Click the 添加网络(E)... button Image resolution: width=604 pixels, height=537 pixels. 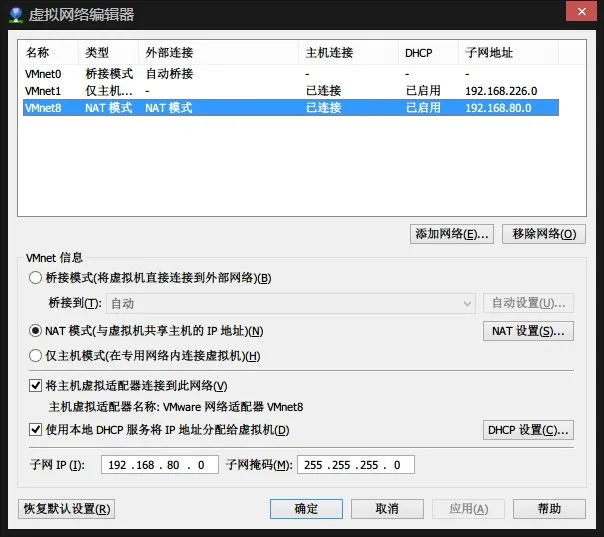click(451, 234)
